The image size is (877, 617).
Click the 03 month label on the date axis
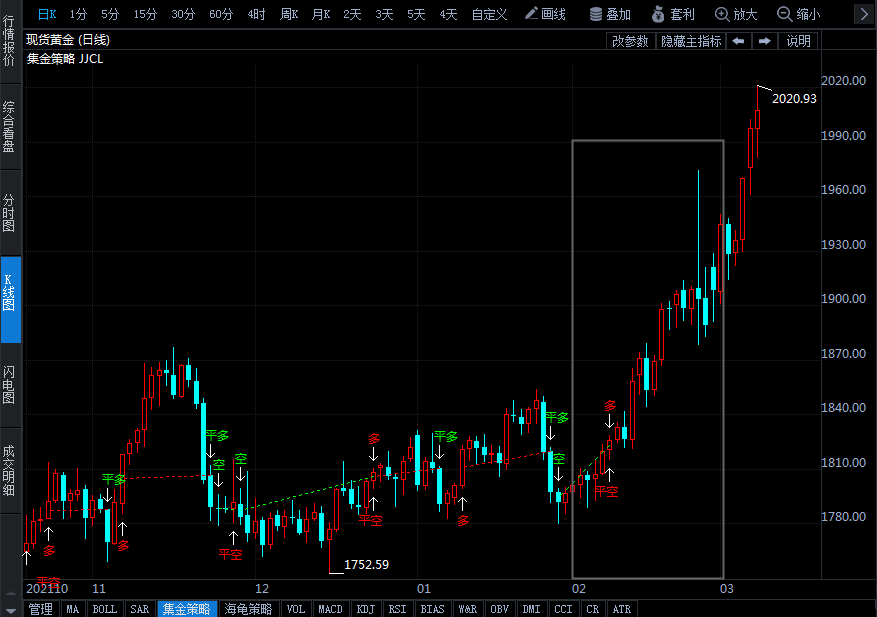pyautogui.click(x=727, y=588)
